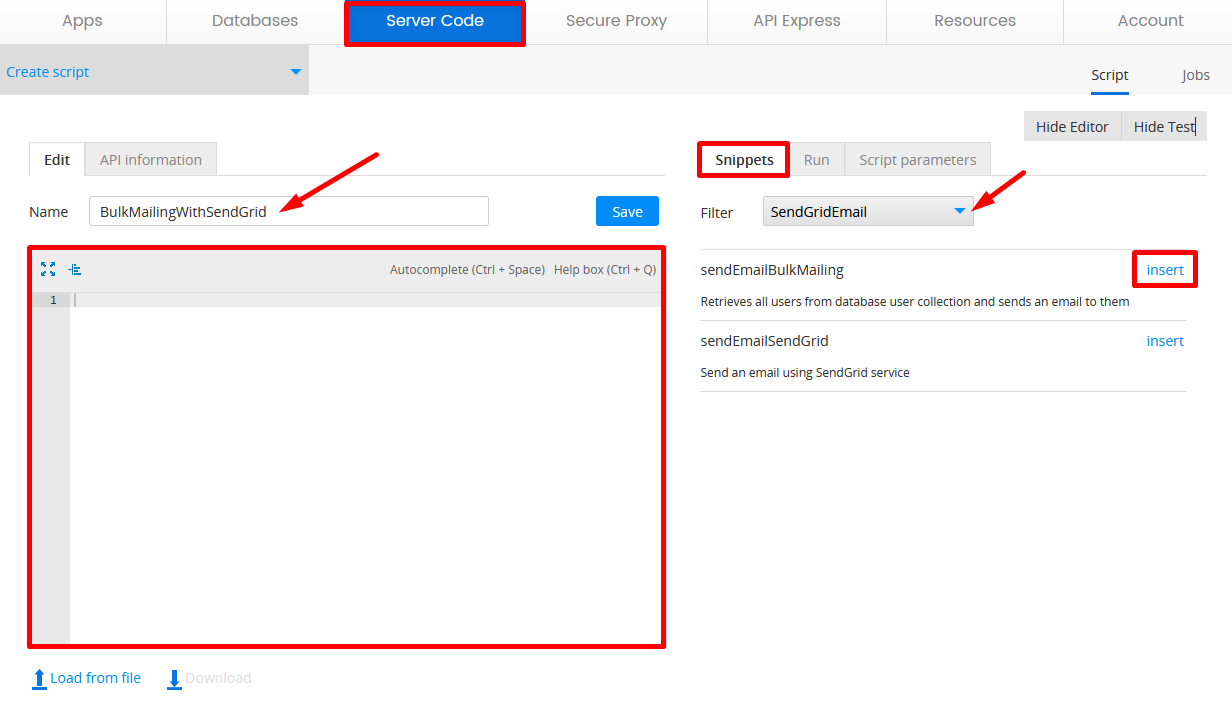
Task: Select the Snippets tab
Action: pyautogui.click(x=744, y=159)
